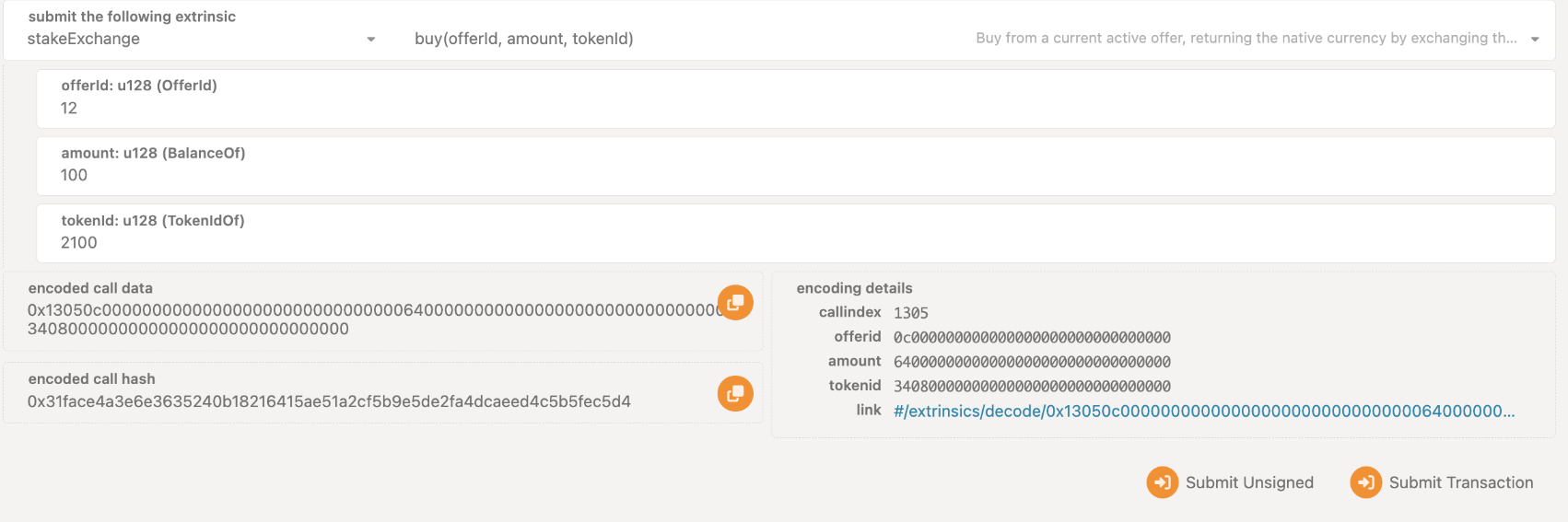Edit the tokenId input field
Image resolution: width=1568 pixels, height=522 pixels.
pyautogui.click(x=796, y=233)
